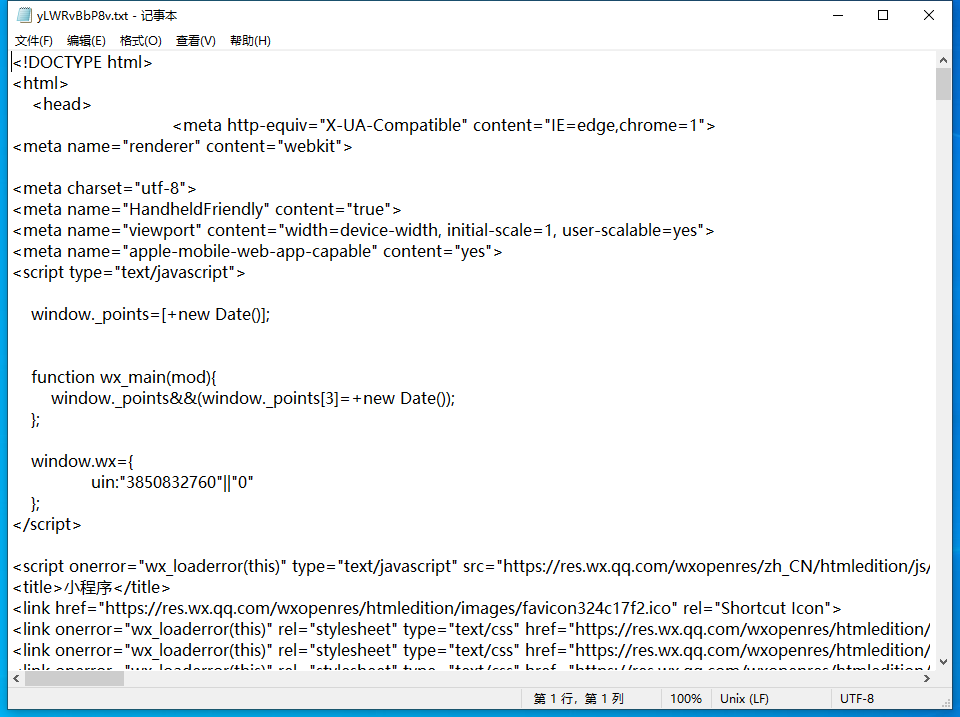
Task: Click the 100% zoom status entry
Action: 686,699
